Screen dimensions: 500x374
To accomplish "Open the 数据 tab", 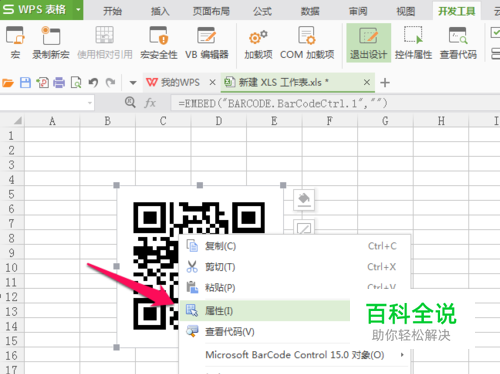I will (x=310, y=11).
